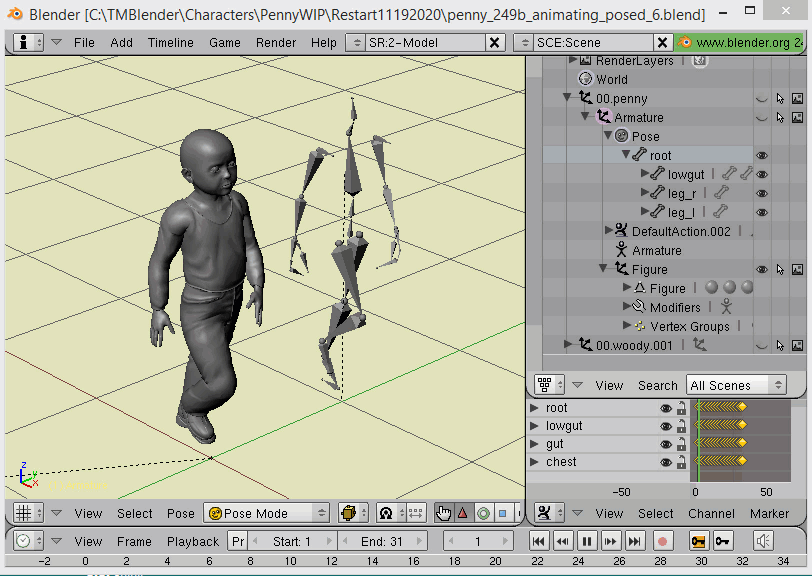Screen dimensions: 812x576
Task: Click the lock icon on chest channel
Action: [681, 462]
